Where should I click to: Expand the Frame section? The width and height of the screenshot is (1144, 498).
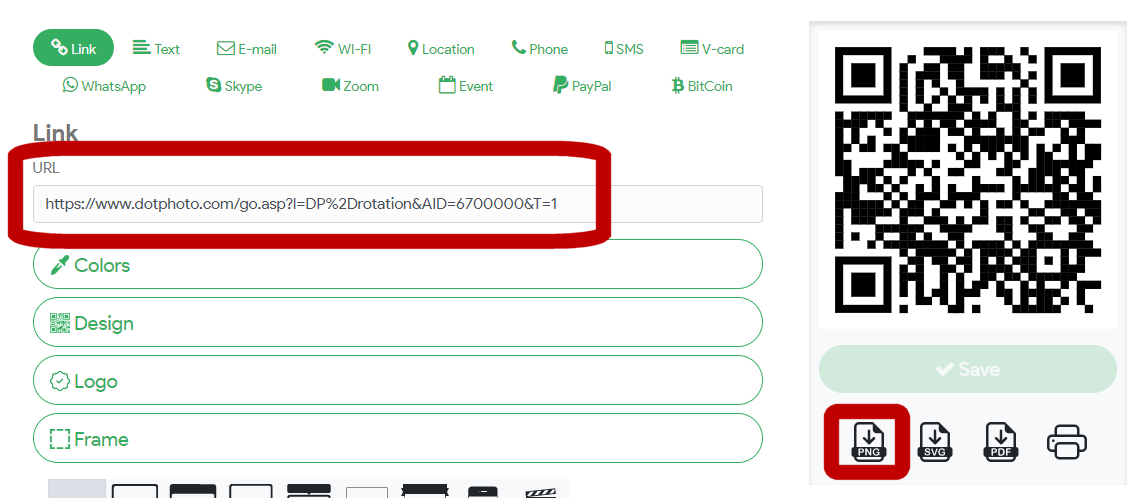tap(398, 438)
